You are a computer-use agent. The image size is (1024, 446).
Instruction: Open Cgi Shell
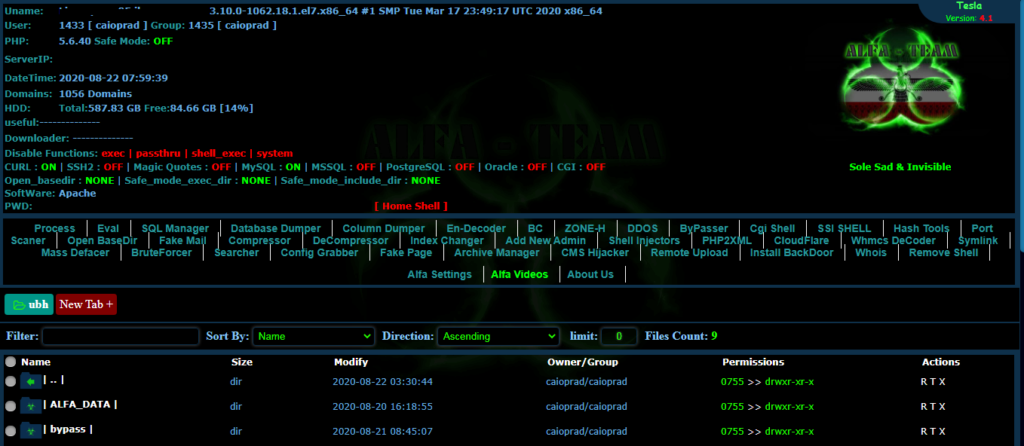tap(772, 229)
